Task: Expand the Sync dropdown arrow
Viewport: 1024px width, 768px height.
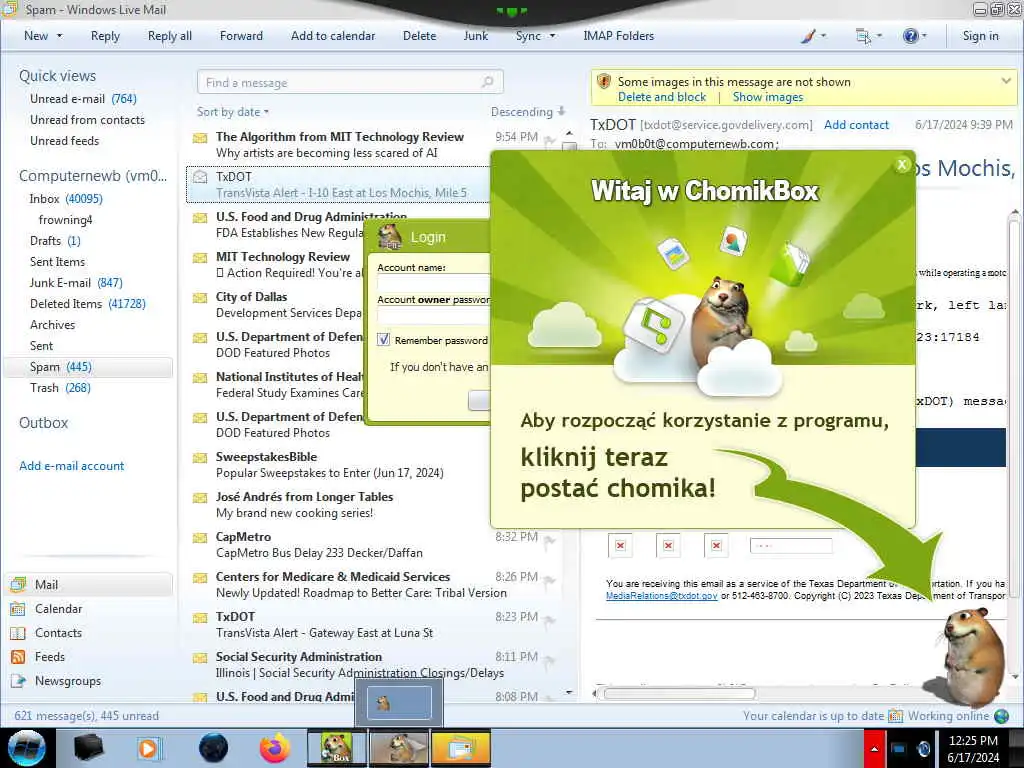Action: (552, 36)
